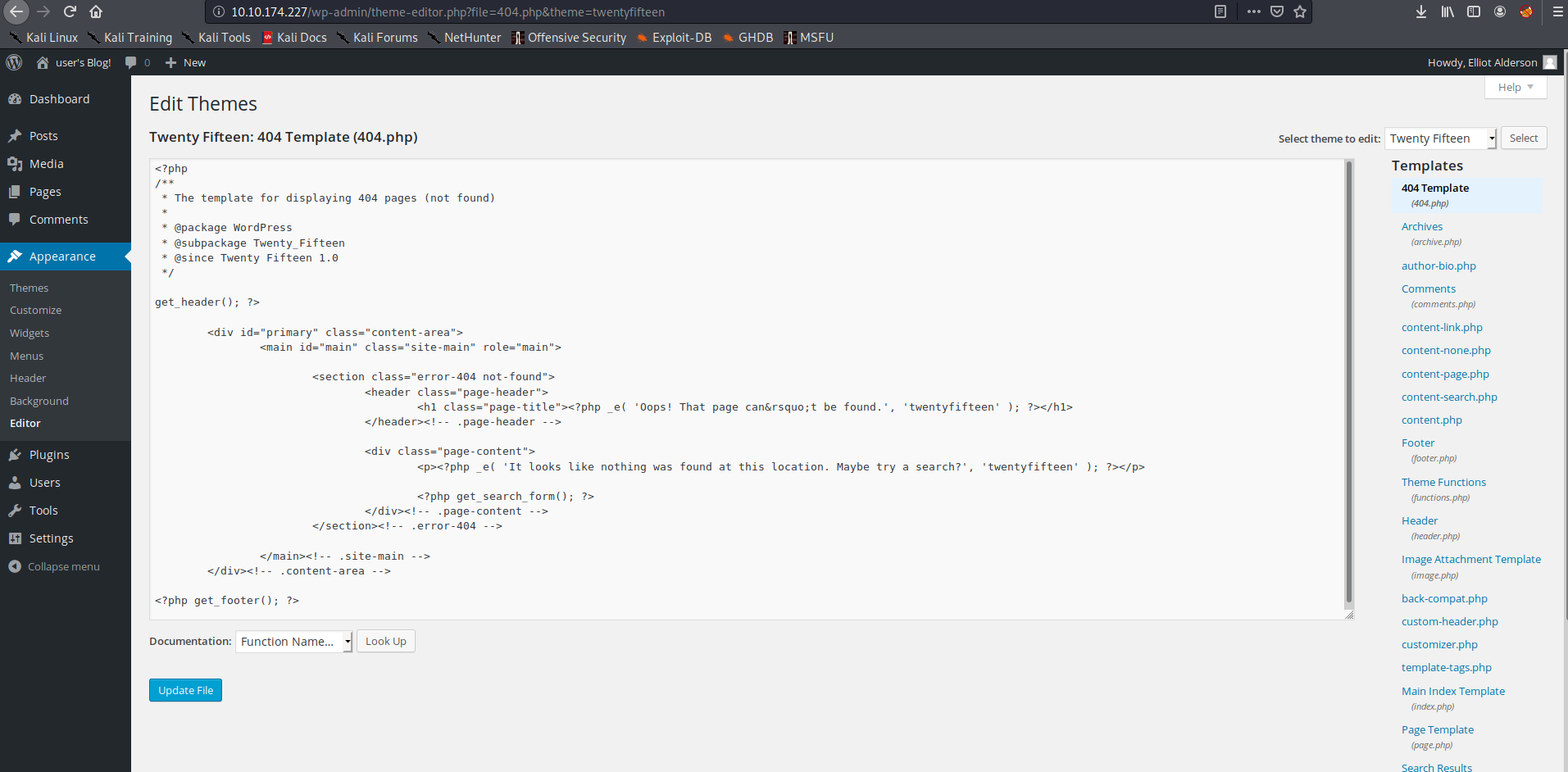Open Firefox downloads arrow icon
1568x772 pixels.
pyautogui.click(x=1421, y=11)
